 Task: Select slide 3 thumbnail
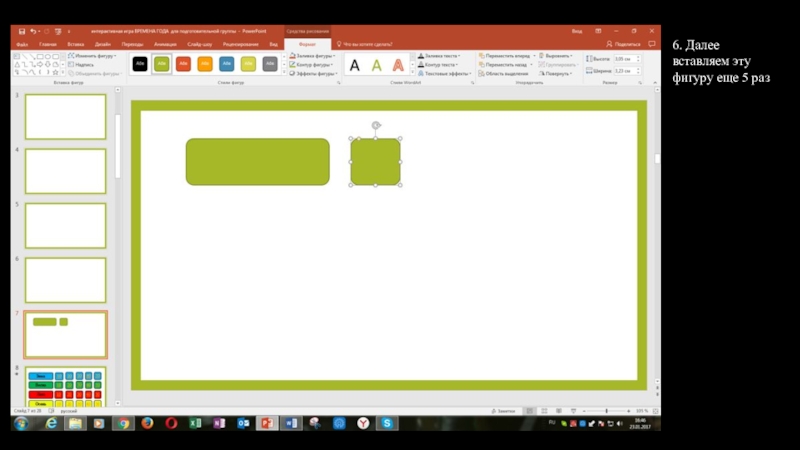66,116
